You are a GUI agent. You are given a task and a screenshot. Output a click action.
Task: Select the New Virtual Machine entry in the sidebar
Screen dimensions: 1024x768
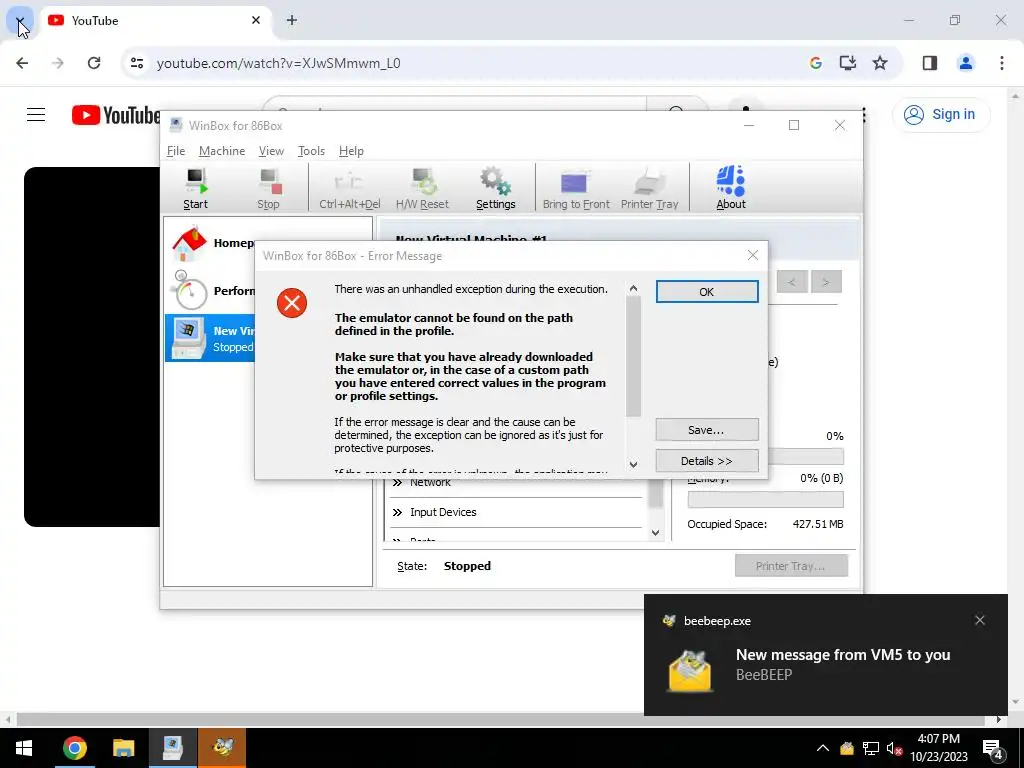click(211, 338)
